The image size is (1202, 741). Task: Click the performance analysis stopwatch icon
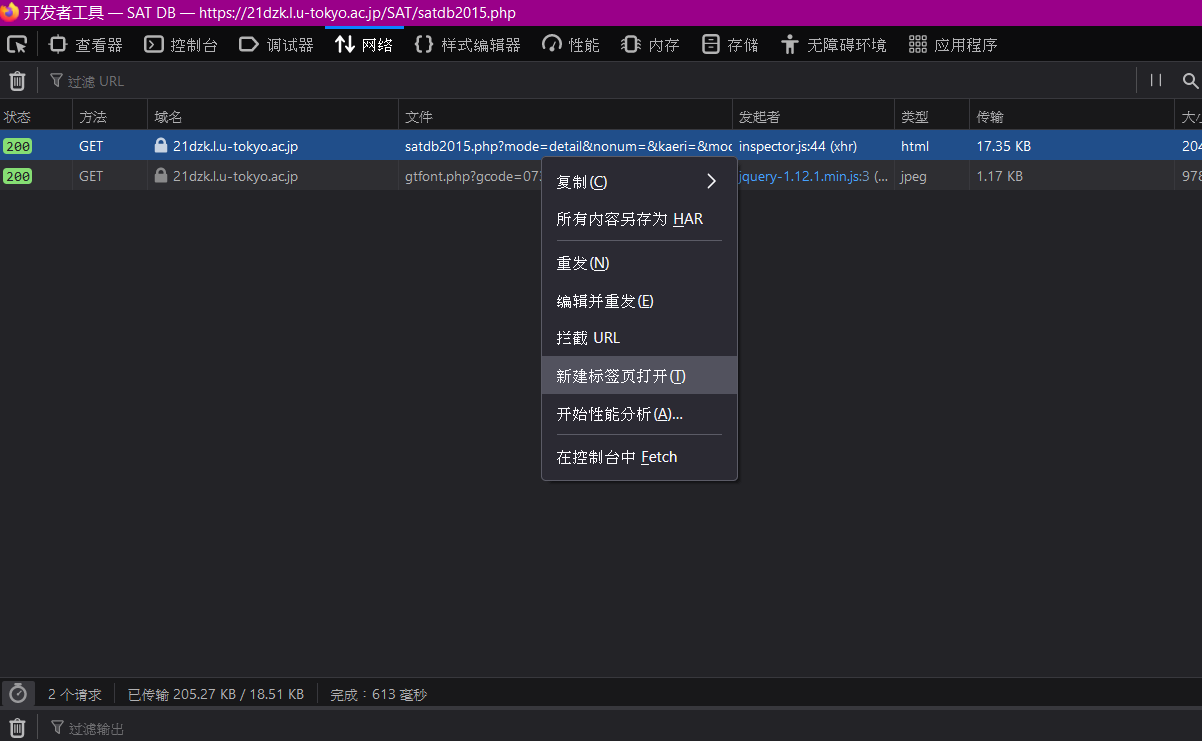[x=18, y=693]
